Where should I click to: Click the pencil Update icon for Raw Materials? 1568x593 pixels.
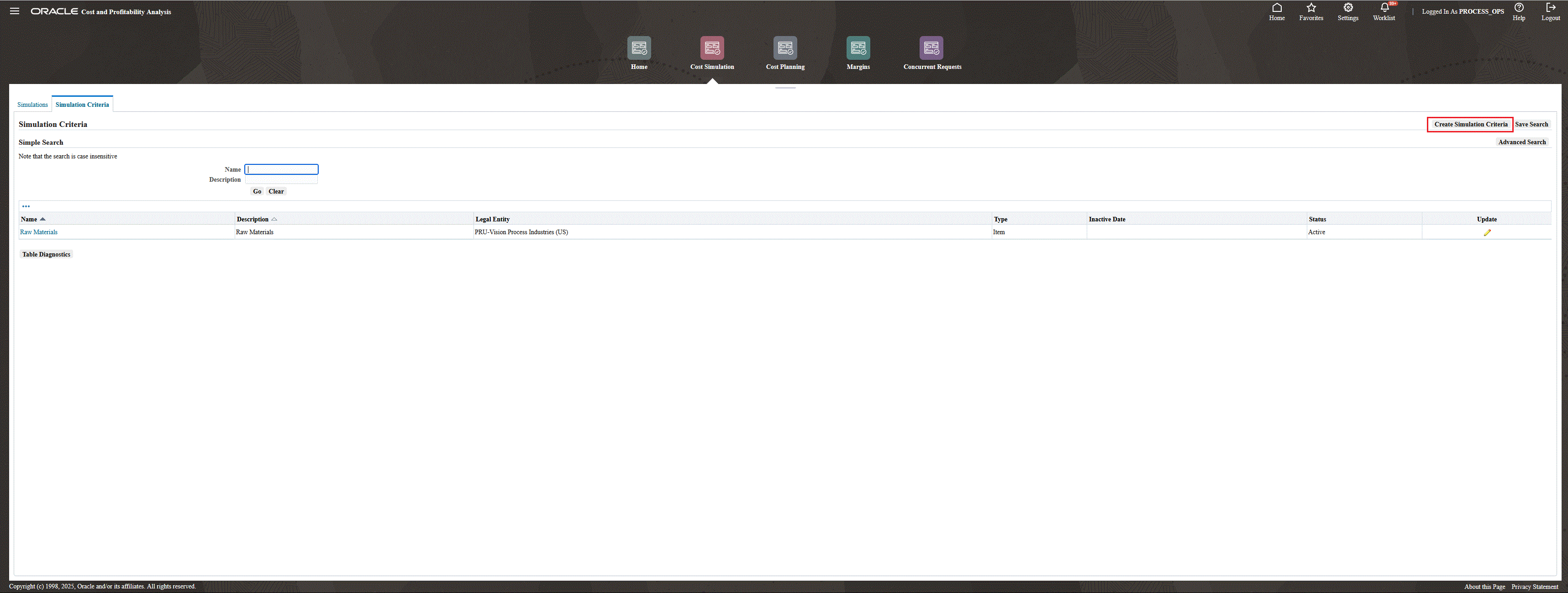[1486, 232]
